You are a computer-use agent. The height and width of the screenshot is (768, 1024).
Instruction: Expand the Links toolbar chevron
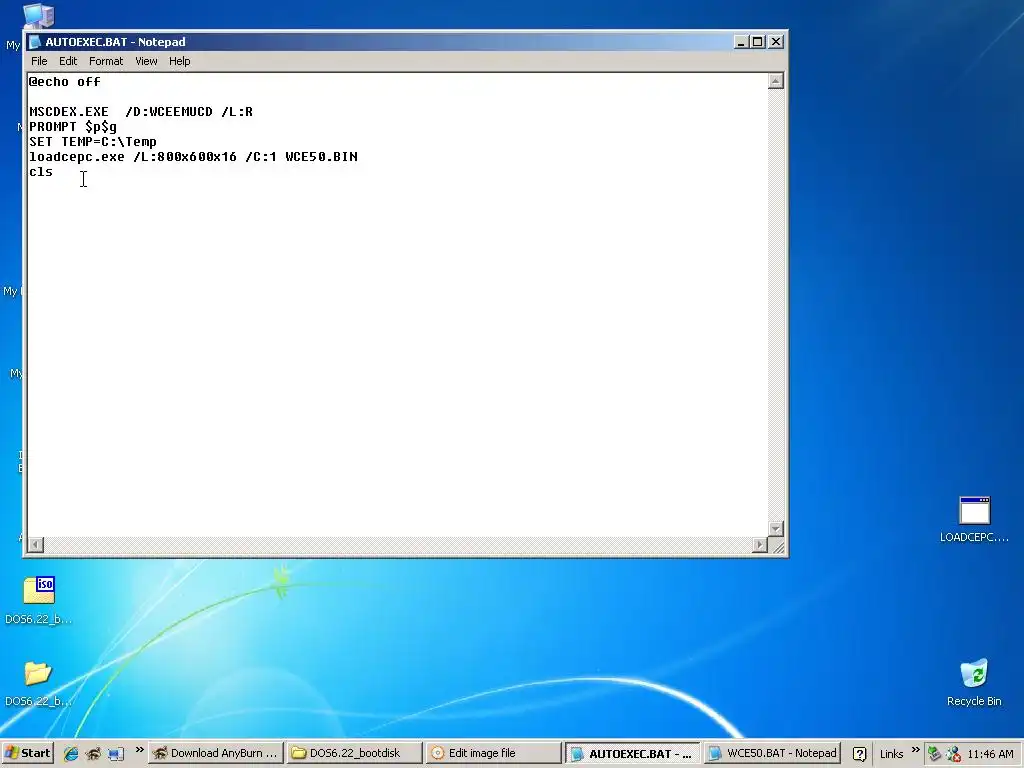915,750
